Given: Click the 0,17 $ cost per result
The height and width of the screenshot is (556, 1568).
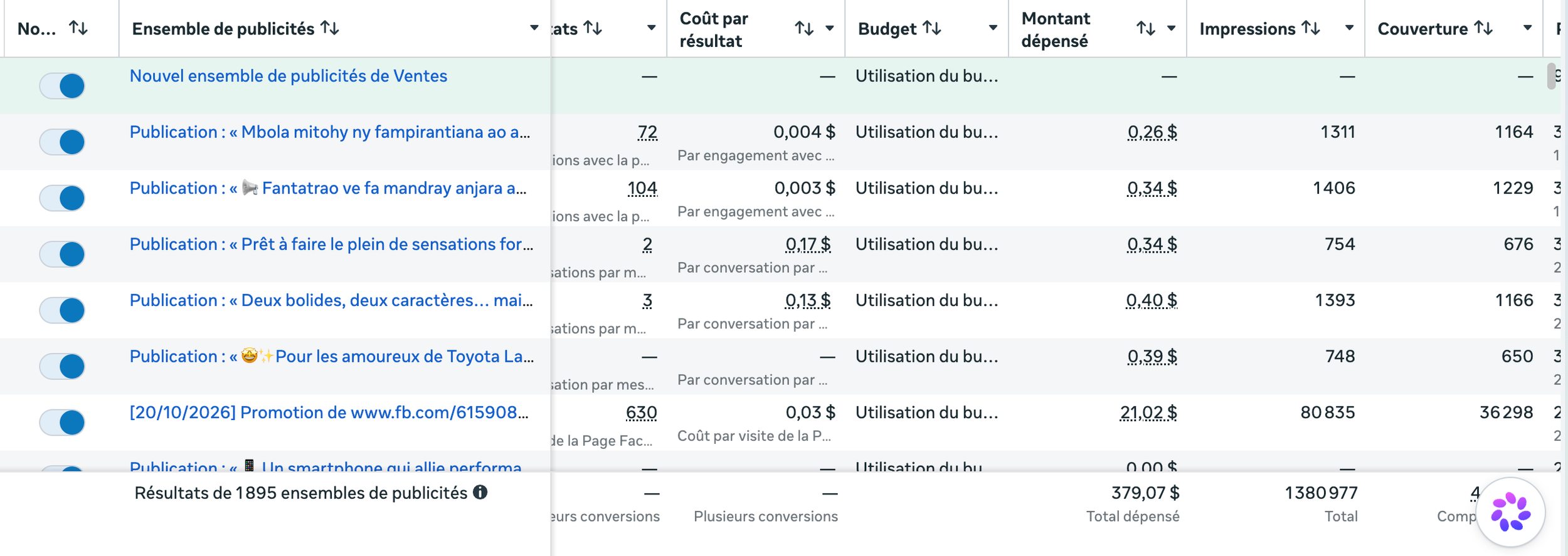Looking at the screenshot, I should click(x=808, y=244).
